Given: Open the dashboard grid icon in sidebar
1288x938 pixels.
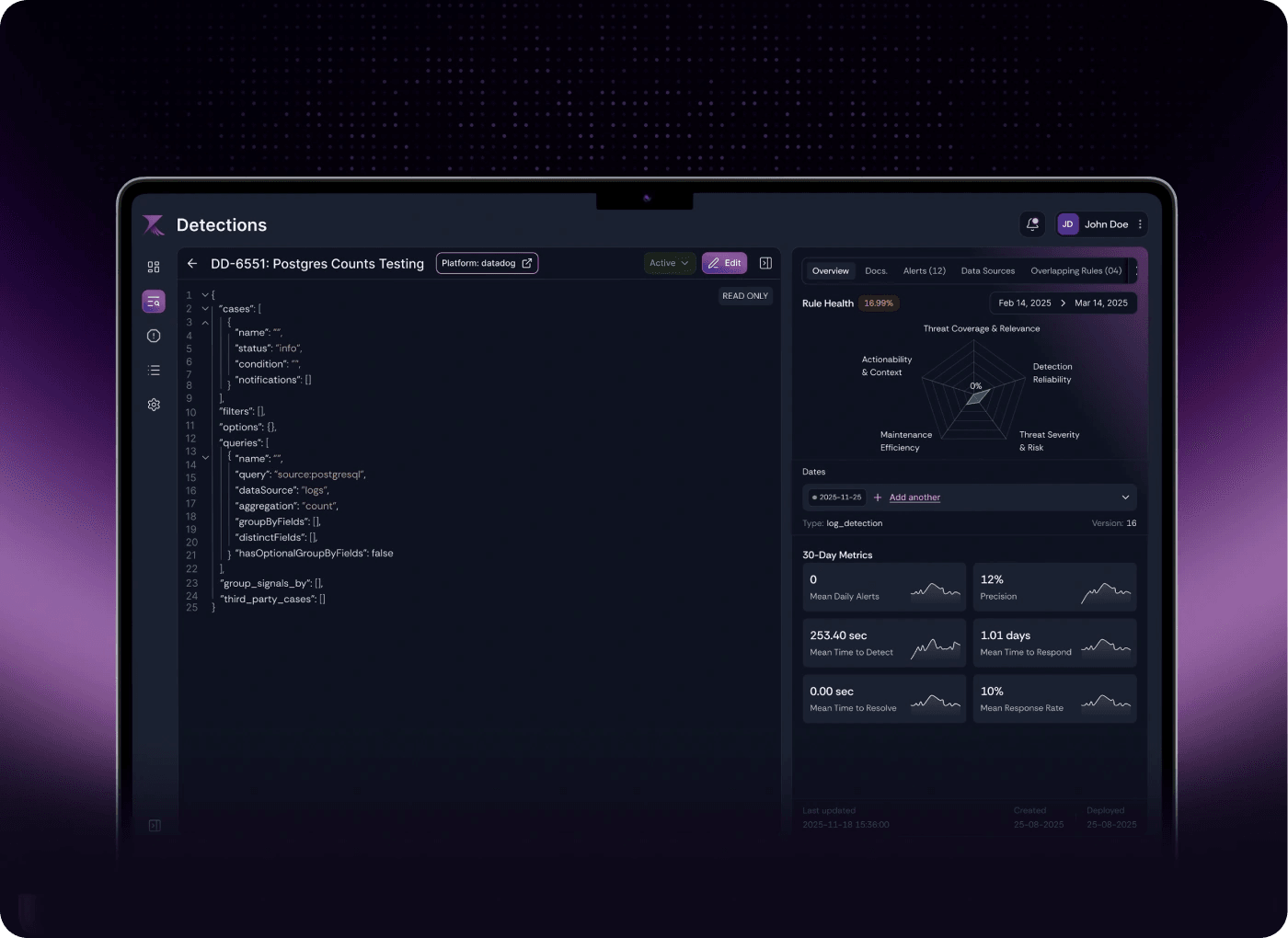Looking at the screenshot, I should pos(154,267).
